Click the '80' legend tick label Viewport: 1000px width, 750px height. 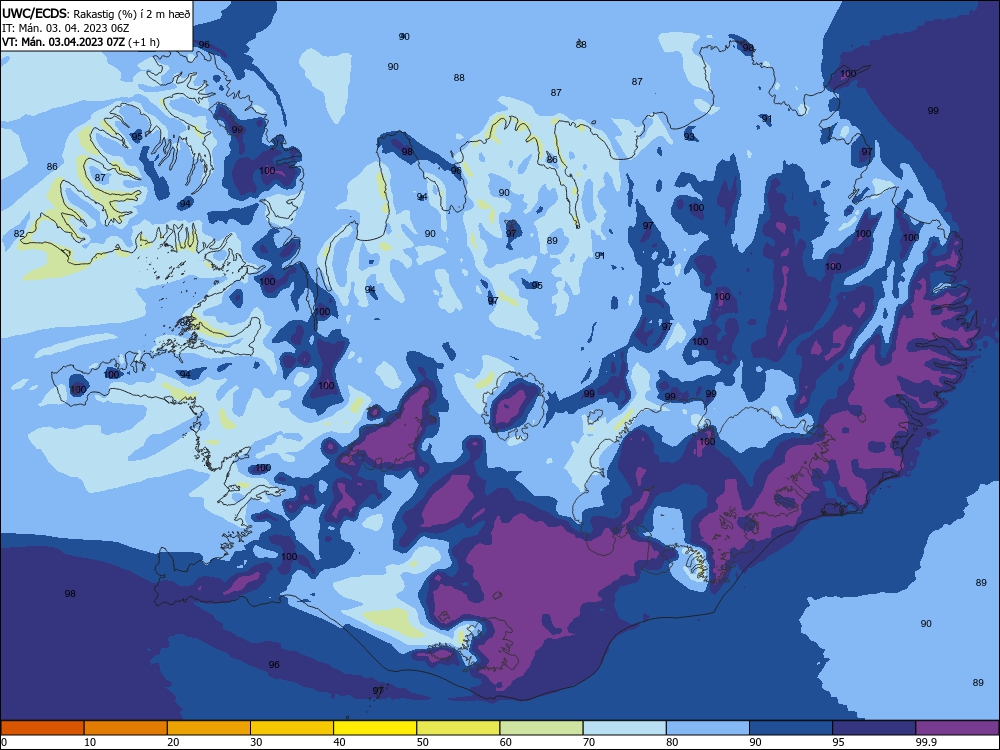672,742
